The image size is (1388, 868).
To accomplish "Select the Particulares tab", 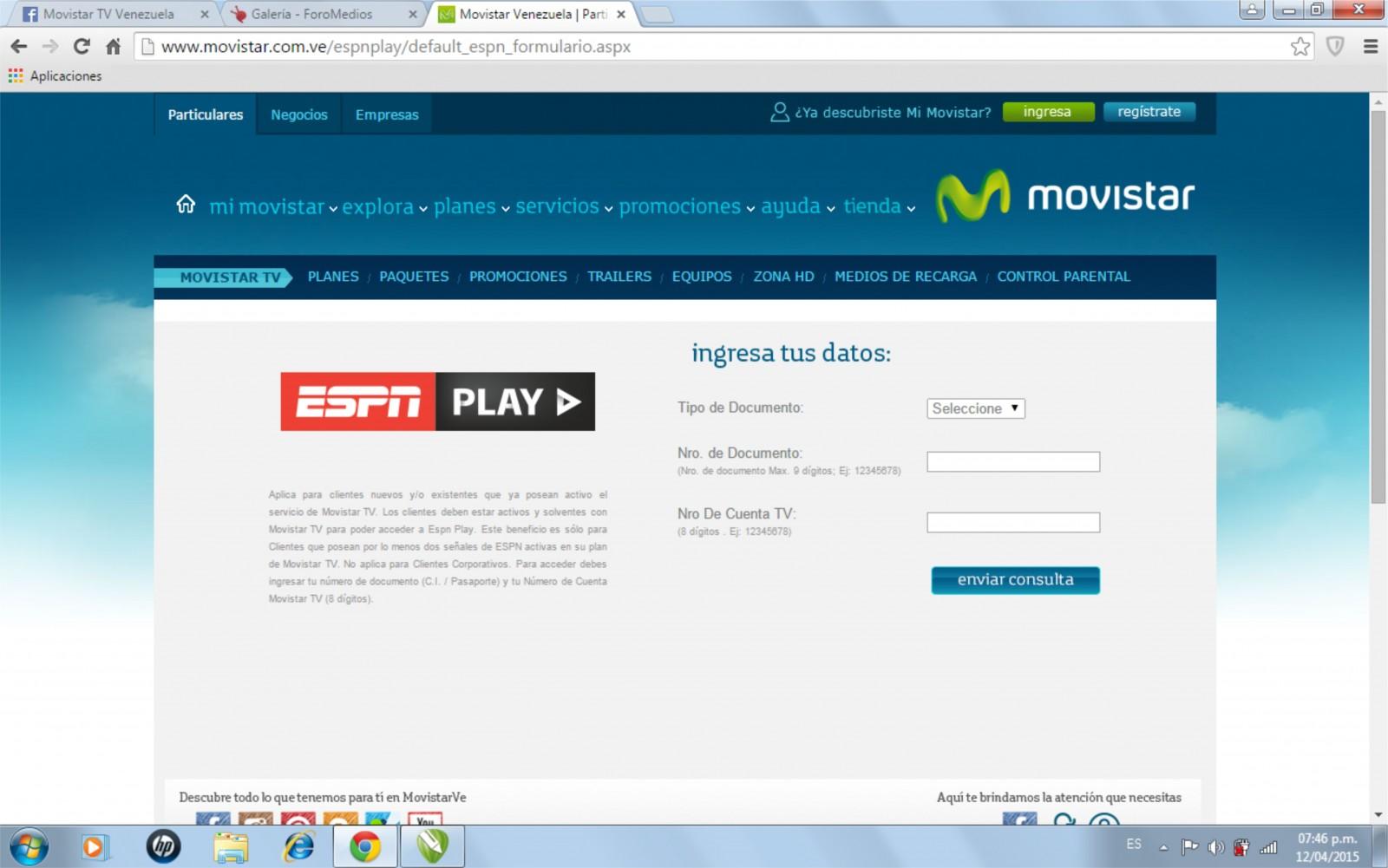I will (206, 114).
